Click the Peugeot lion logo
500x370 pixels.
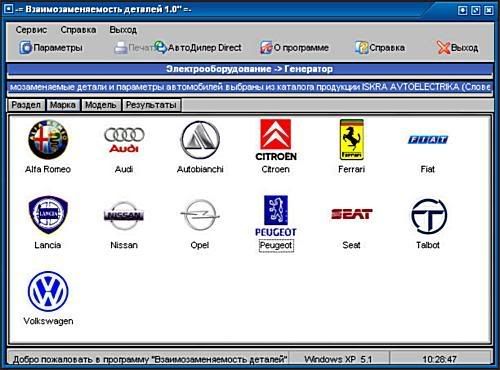276,216
